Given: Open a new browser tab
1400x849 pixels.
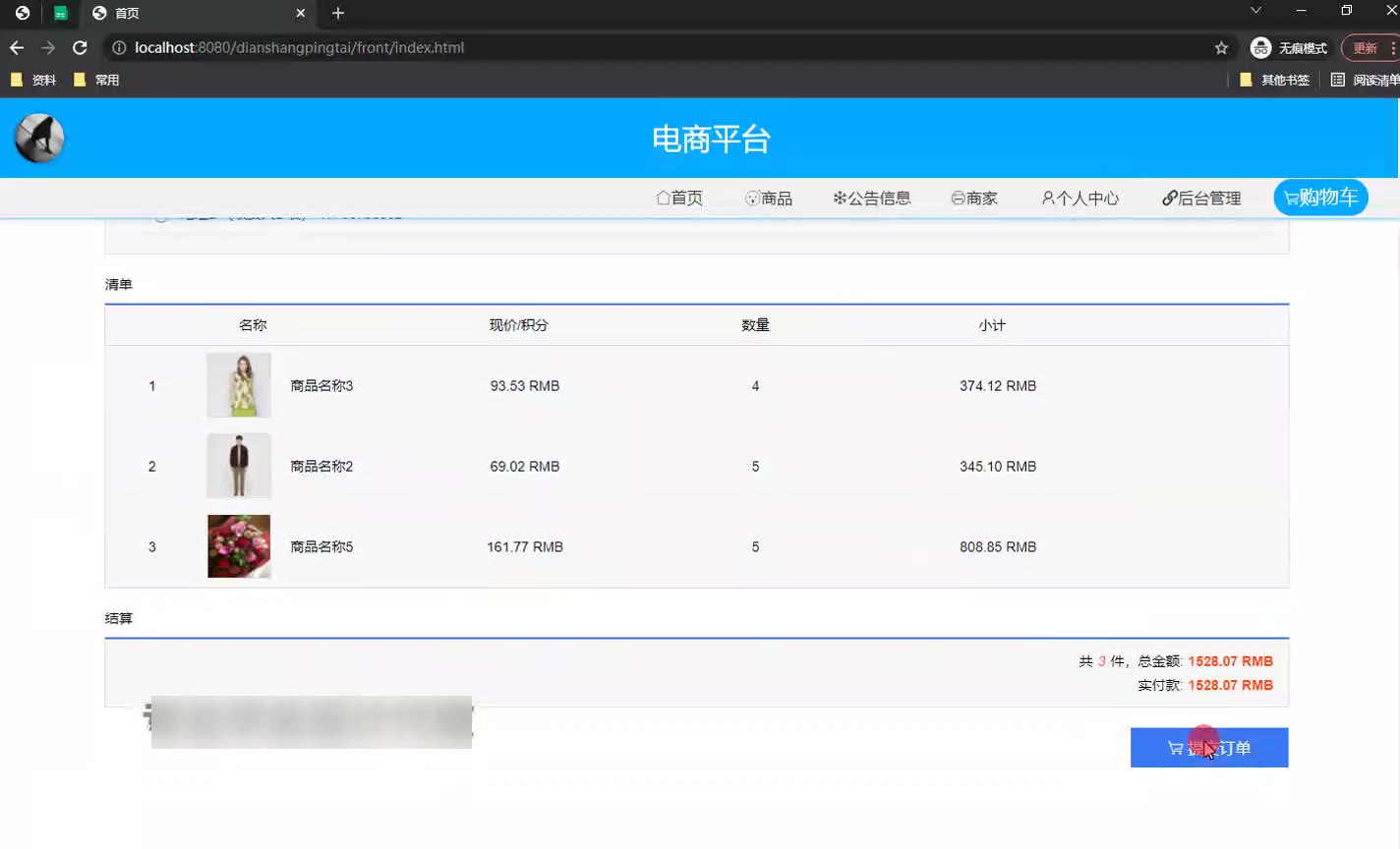Looking at the screenshot, I should point(338,13).
